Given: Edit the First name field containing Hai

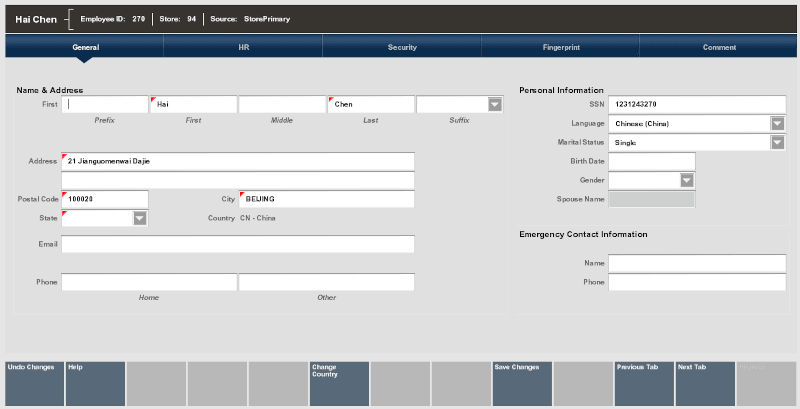Looking at the screenshot, I should tap(194, 105).
